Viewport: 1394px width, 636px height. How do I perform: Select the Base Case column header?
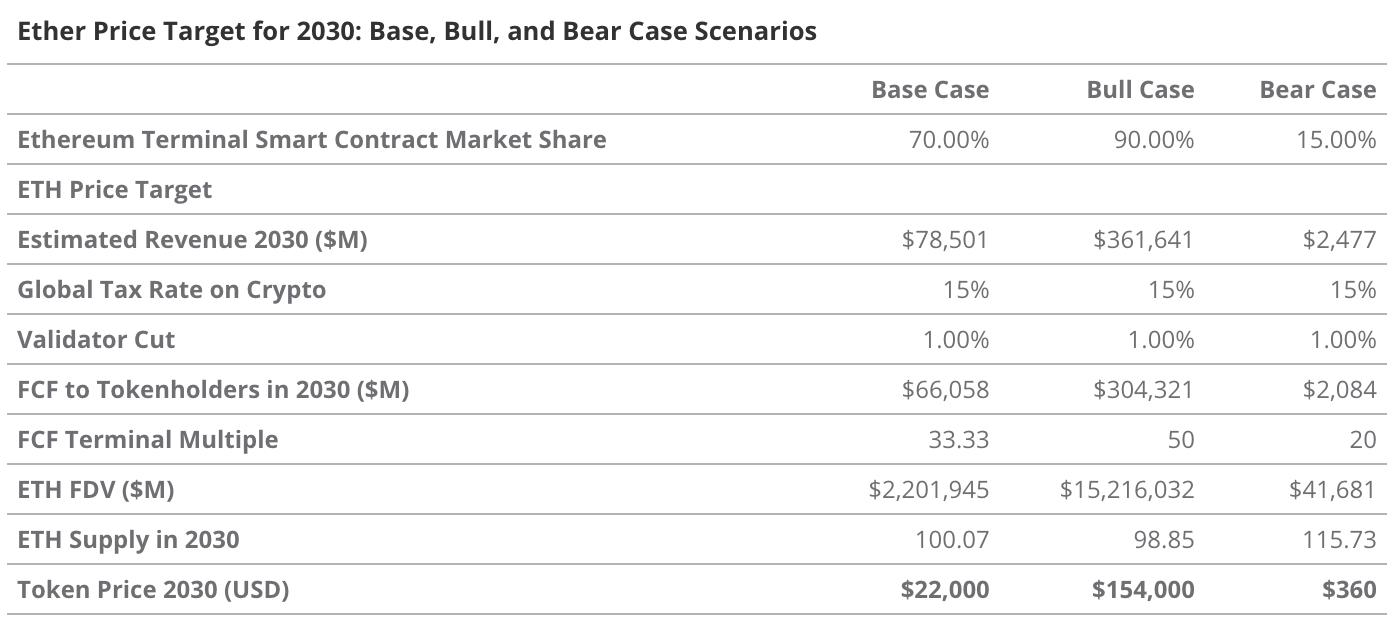(x=929, y=90)
